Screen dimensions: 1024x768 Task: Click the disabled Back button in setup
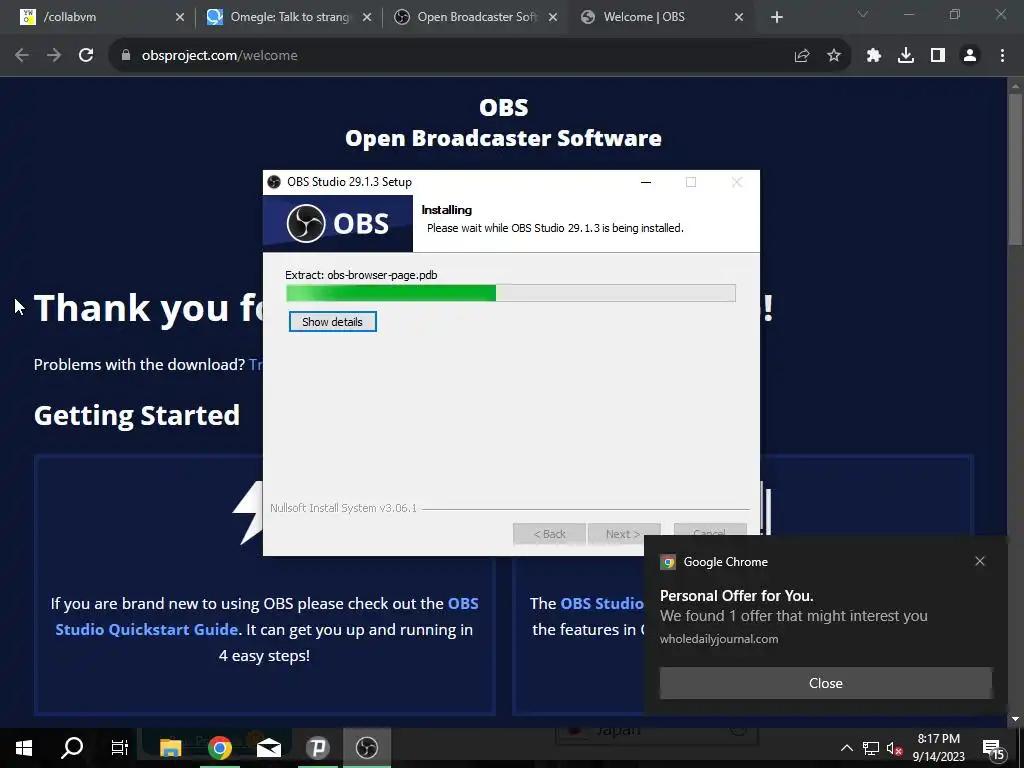coord(549,534)
